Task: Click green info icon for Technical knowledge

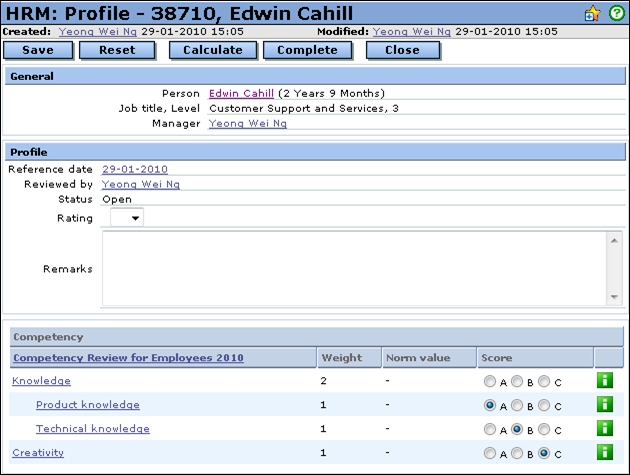Action: [x=603, y=429]
